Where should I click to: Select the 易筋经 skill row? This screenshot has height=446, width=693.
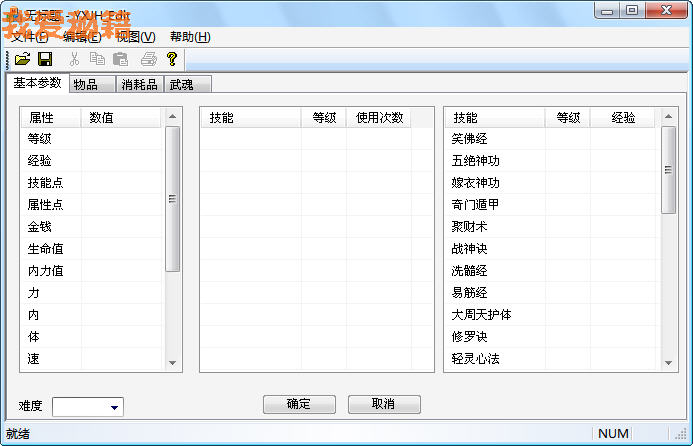pos(470,293)
